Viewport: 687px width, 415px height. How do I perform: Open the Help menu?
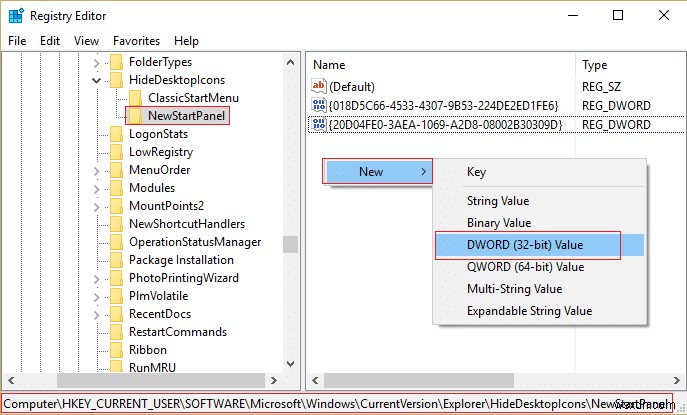186,41
